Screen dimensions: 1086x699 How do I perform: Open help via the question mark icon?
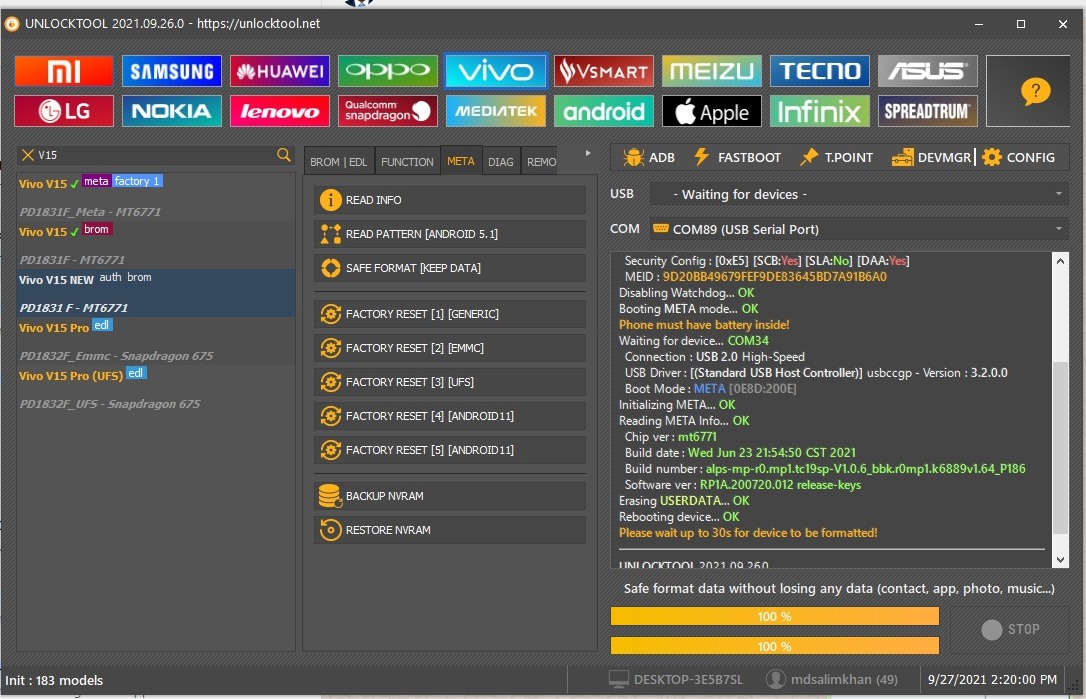point(1035,91)
